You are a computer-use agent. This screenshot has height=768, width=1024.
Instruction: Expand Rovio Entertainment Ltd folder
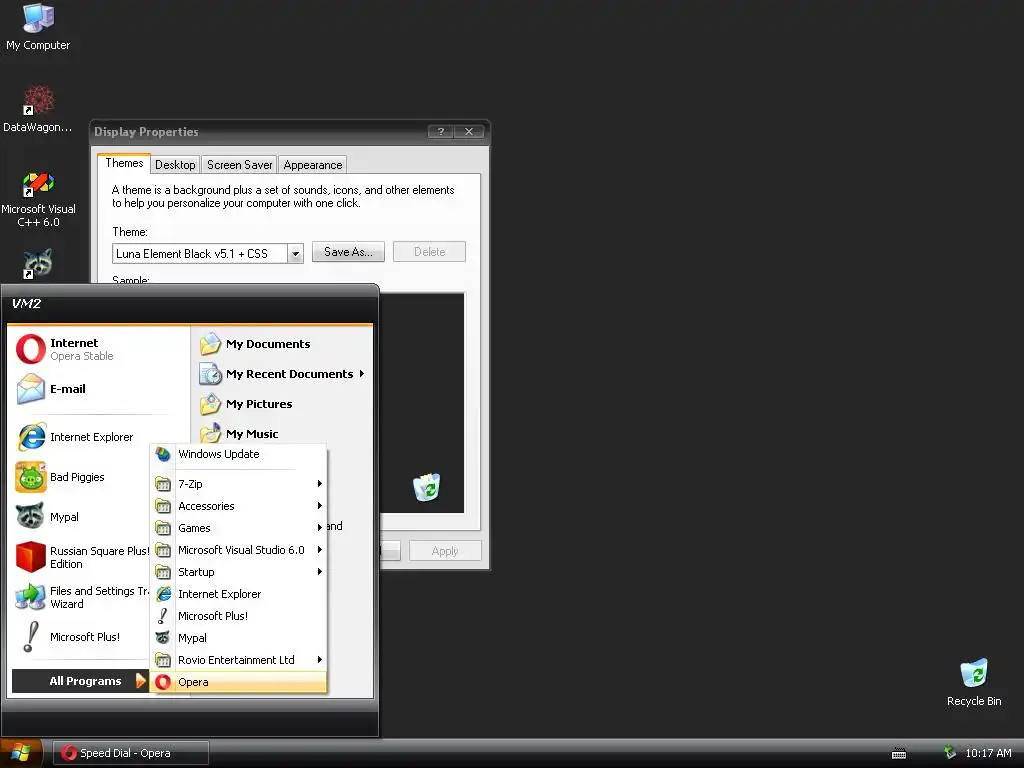238,660
